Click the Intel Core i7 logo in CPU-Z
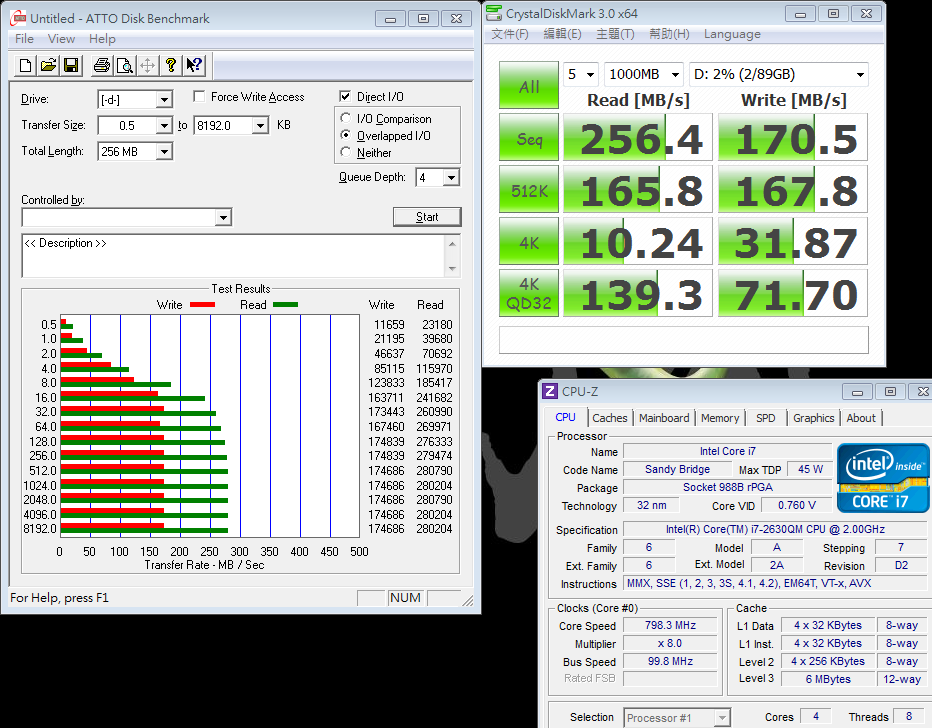 point(883,478)
